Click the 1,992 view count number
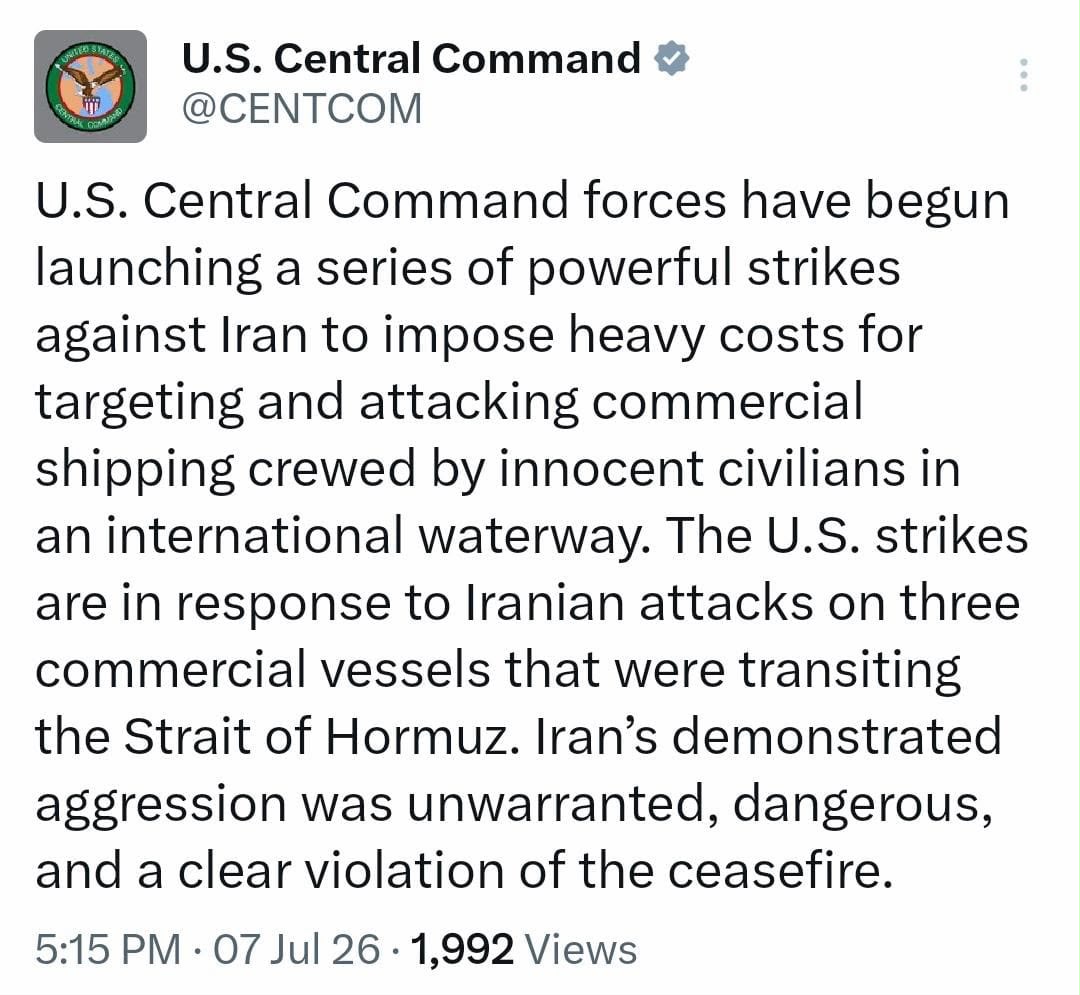1080x995 pixels. click(462, 950)
